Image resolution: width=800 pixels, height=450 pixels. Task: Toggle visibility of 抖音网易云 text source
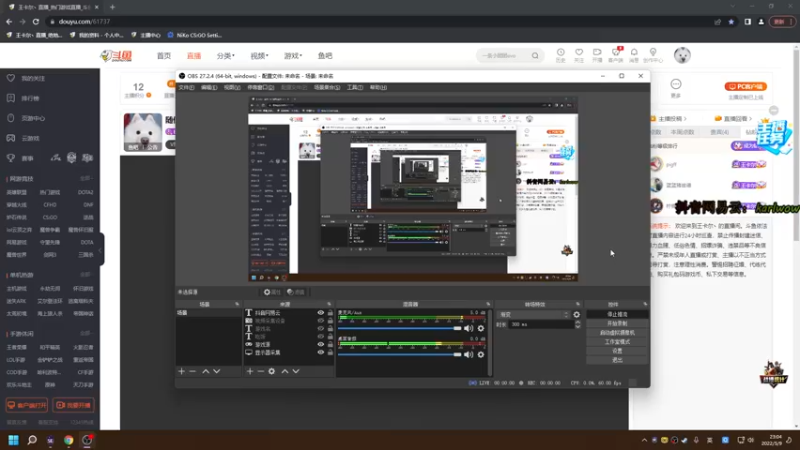[x=320, y=313]
